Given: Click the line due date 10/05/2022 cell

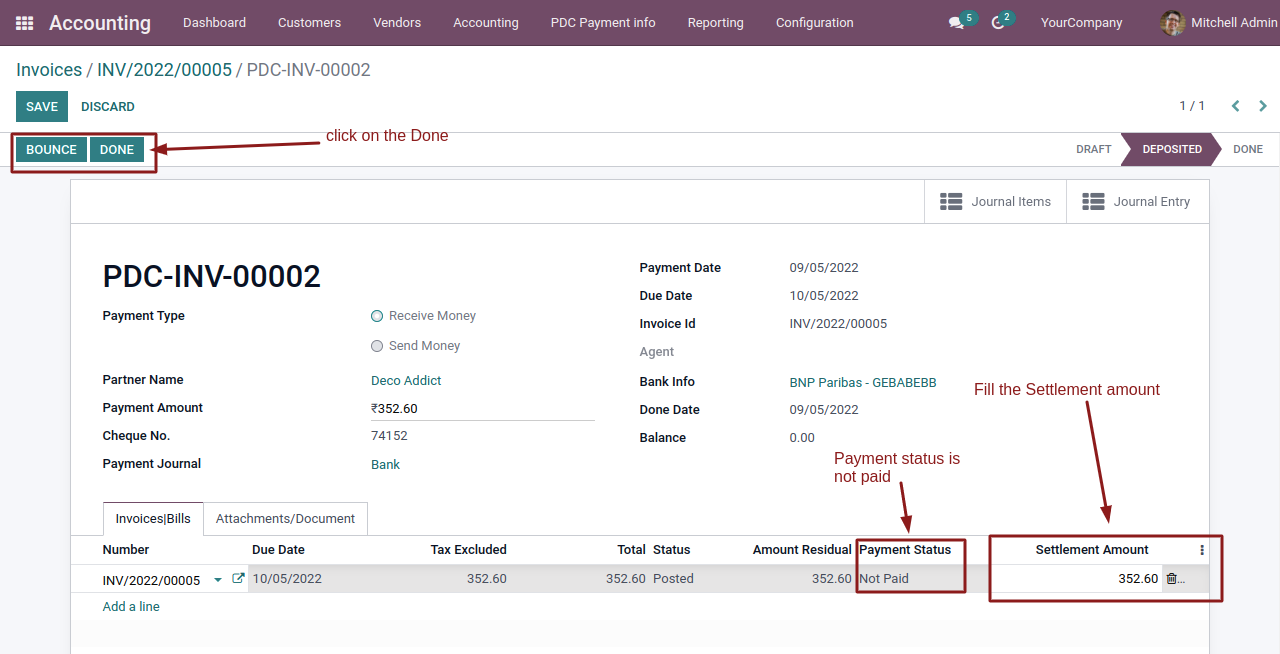Looking at the screenshot, I should 287,579.
